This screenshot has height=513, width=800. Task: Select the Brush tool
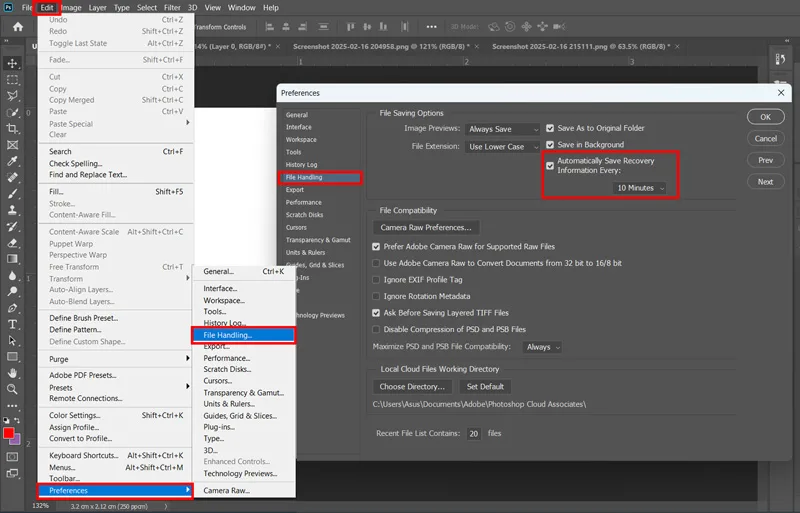[x=12, y=194]
